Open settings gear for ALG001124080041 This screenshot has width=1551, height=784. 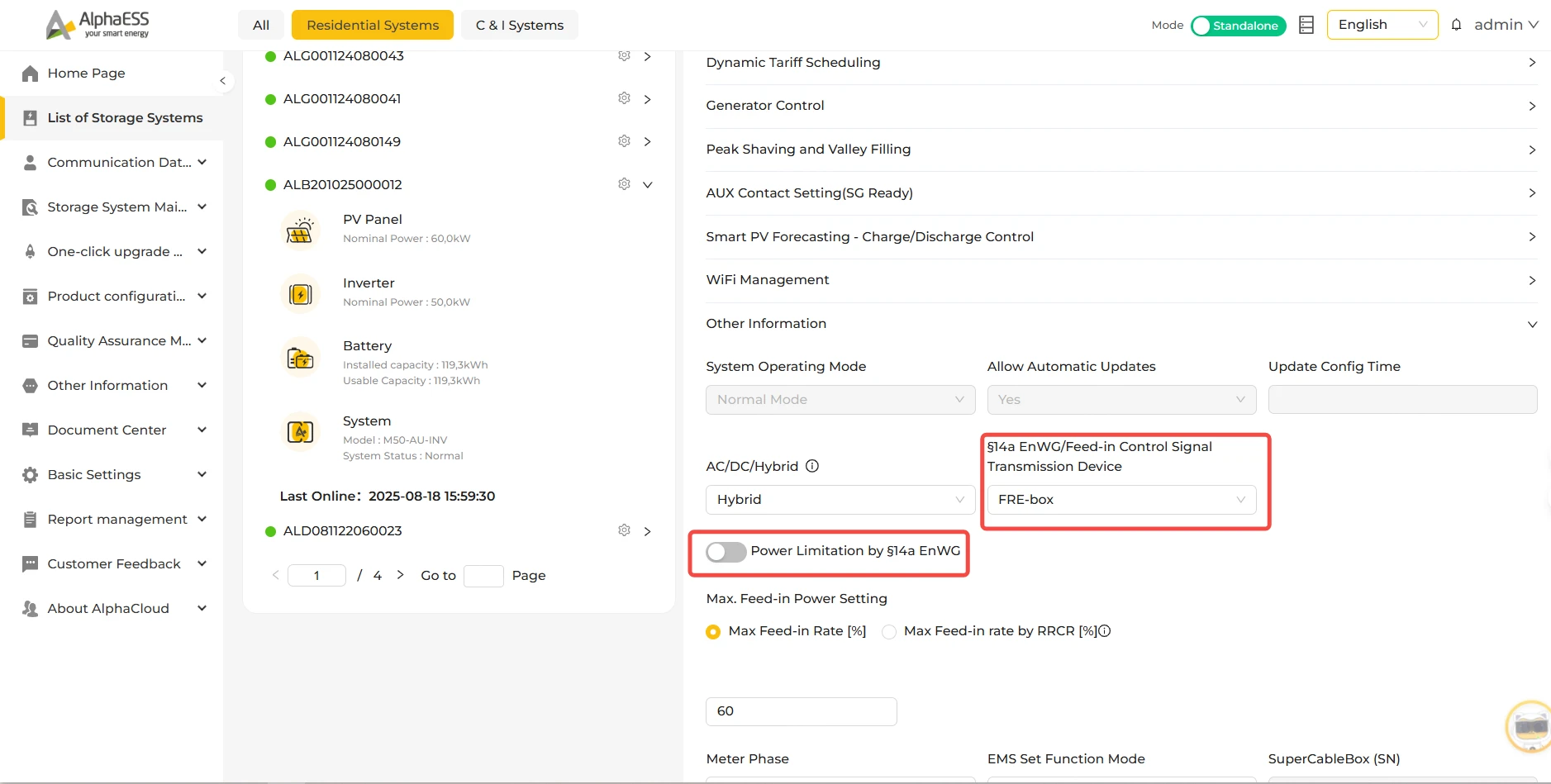(x=624, y=98)
